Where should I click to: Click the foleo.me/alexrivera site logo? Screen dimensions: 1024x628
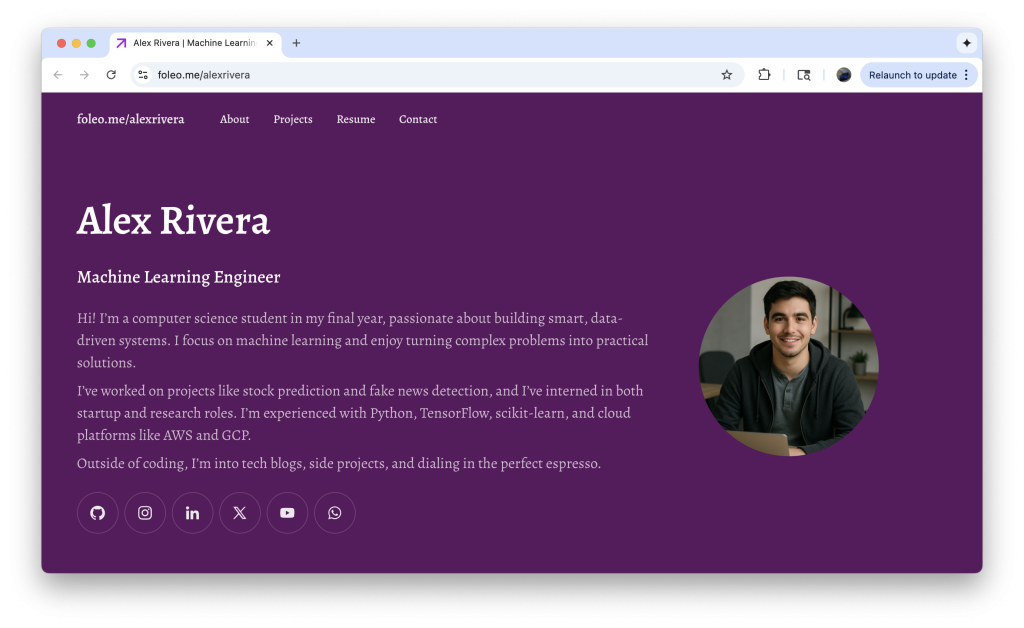click(131, 119)
